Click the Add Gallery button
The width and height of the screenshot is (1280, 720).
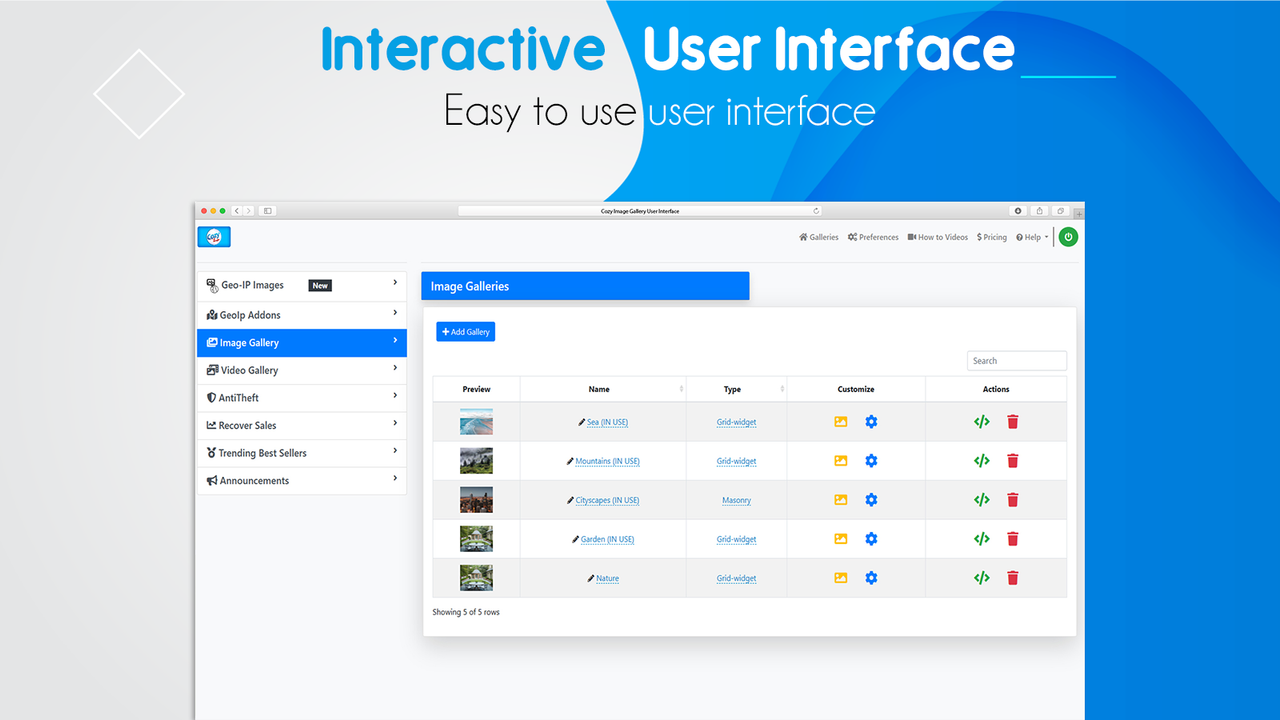464,331
